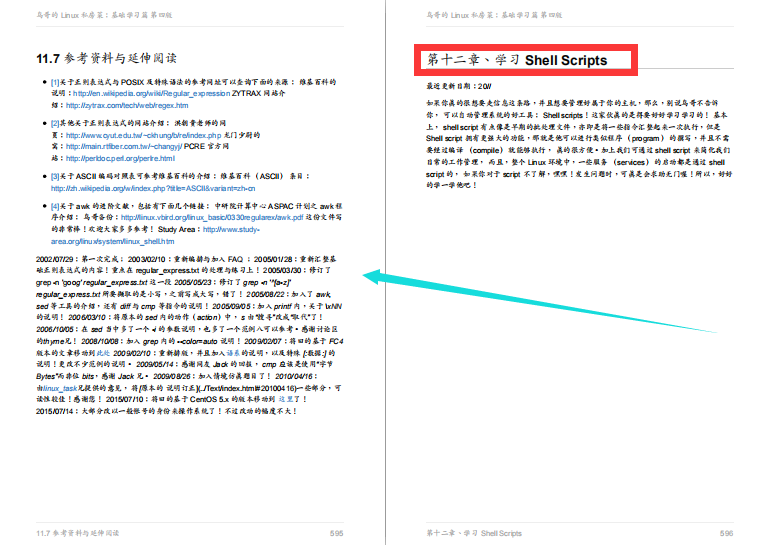Click the text '--color=auto' in changelog
Image resolution: width=772 pixels, height=545 pixels.
coord(197,341)
